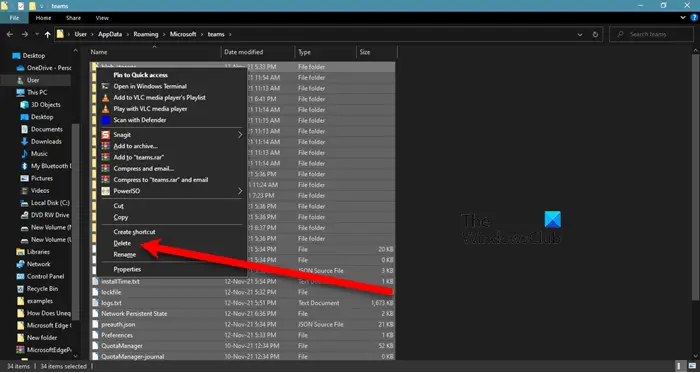Screen dimensions: 700x373
Task: Click the Forward navigation arrow
Action: pos(25,34)
